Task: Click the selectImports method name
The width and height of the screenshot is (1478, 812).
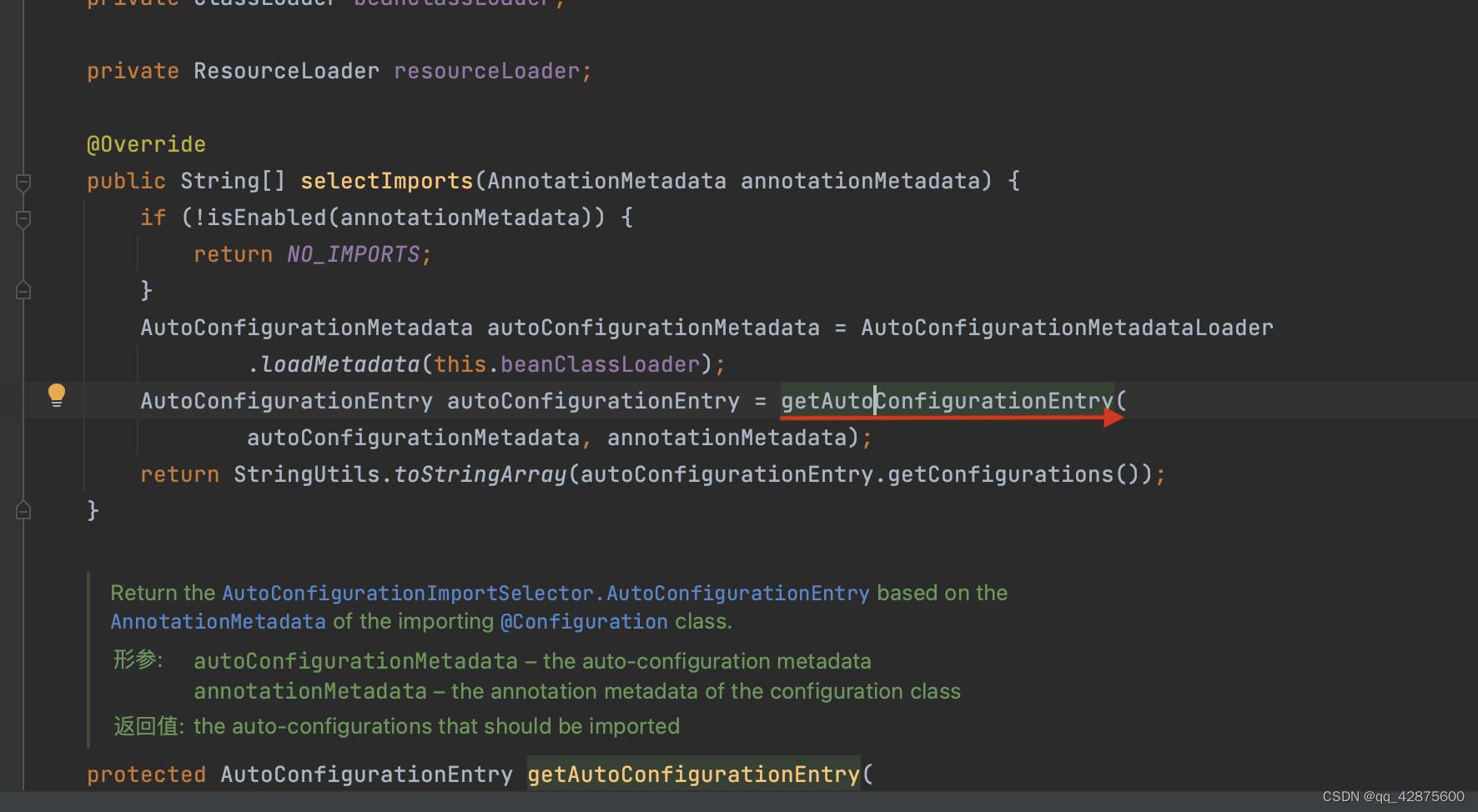Action: pyautogui.click(x=387, y=181)
